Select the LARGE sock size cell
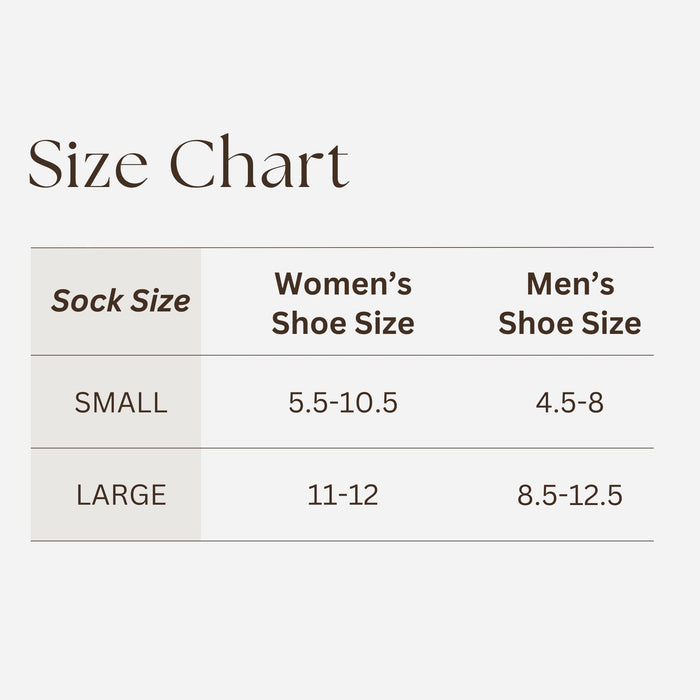Image resolution: width=700 pixels, height=700 pixels. 120,495
